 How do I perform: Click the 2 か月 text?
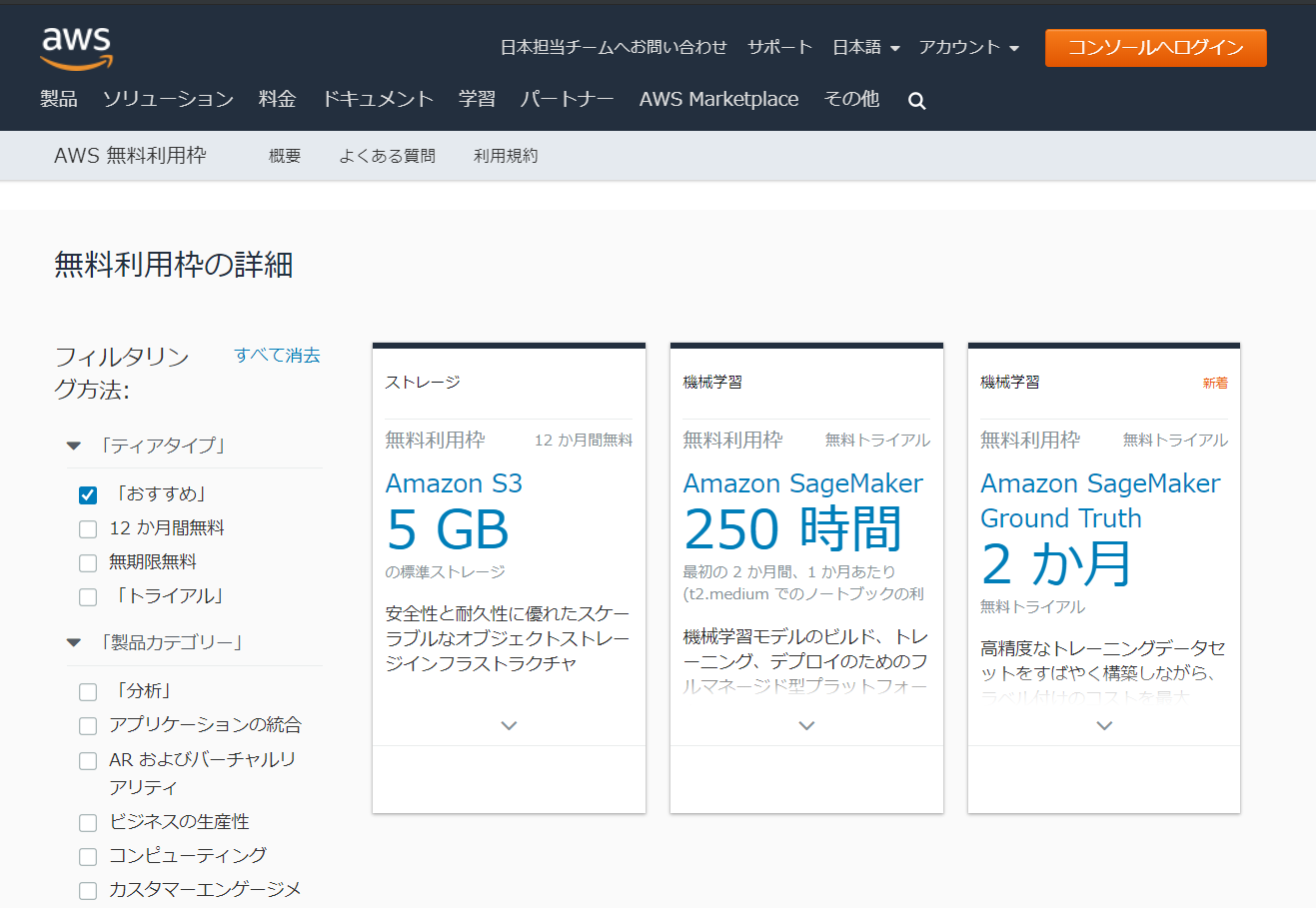pyautogui.click(x=1056, y=564)
